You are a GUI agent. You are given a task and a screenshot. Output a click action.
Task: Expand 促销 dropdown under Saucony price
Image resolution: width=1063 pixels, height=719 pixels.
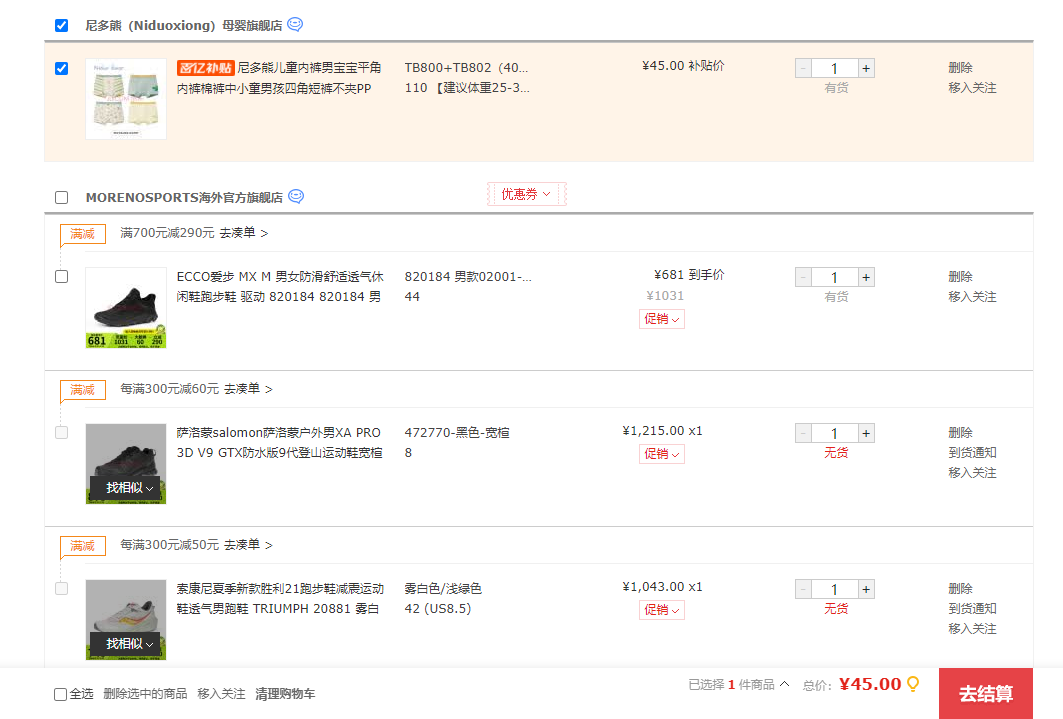(x=662, y=609)
